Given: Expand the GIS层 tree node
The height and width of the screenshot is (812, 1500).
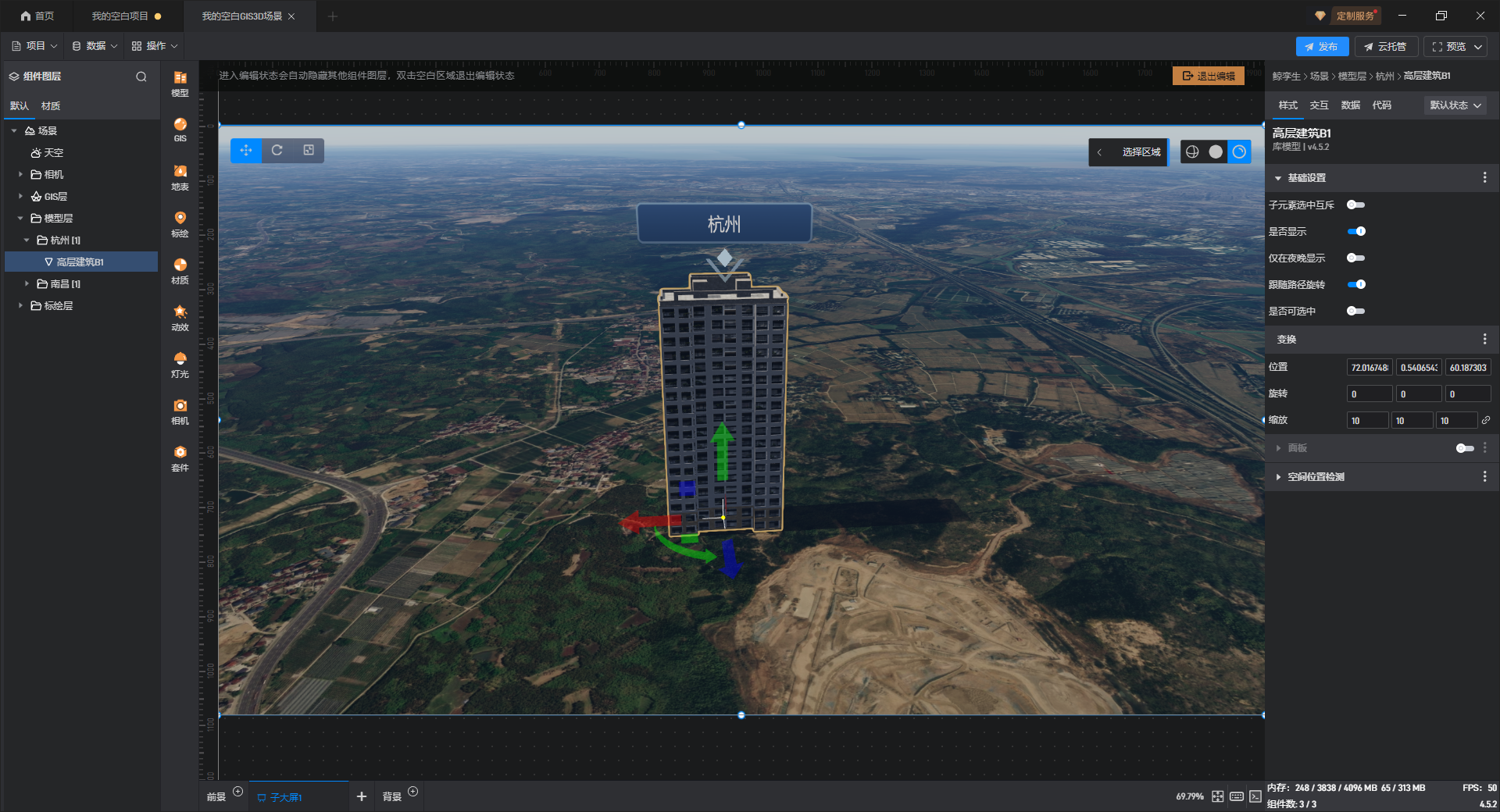Looking at the screenshot, I should [x=20, y=196].
